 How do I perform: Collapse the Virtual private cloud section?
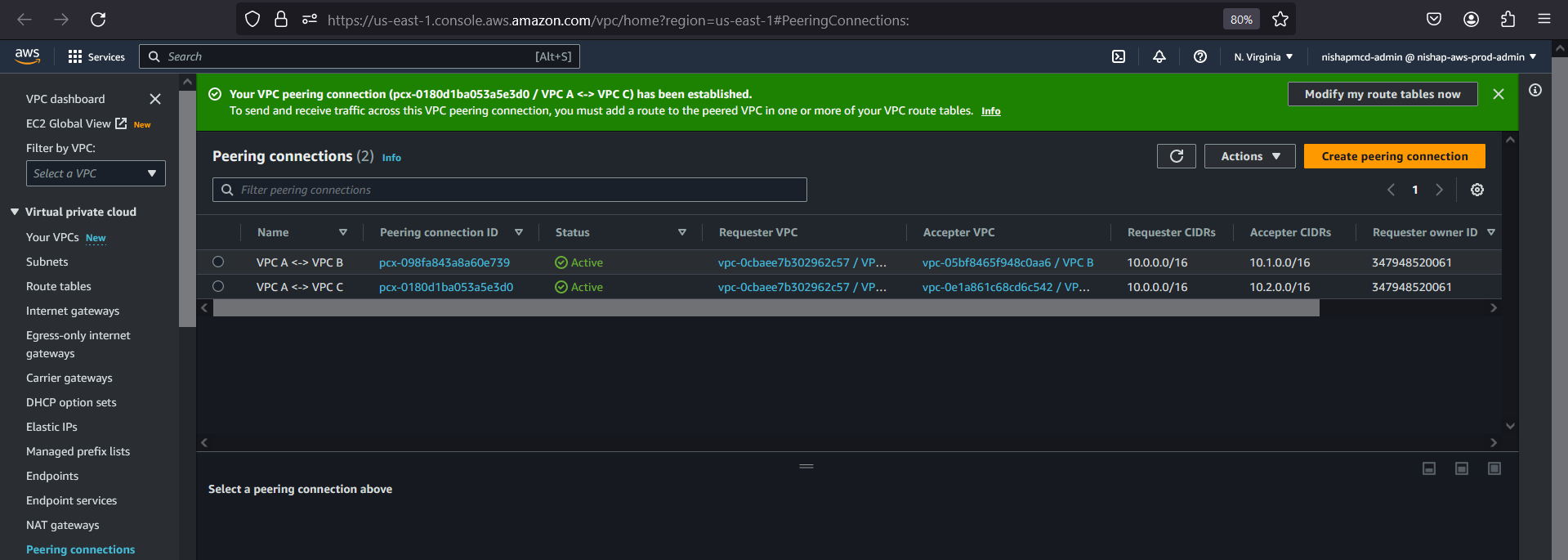point(15,212)
